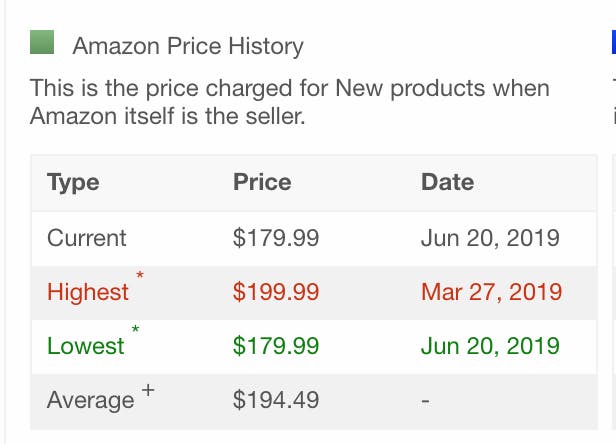Click the Date column header
The width and height of the screenshot is (616, 444).
pyautogui.click(x=447, y=182)
